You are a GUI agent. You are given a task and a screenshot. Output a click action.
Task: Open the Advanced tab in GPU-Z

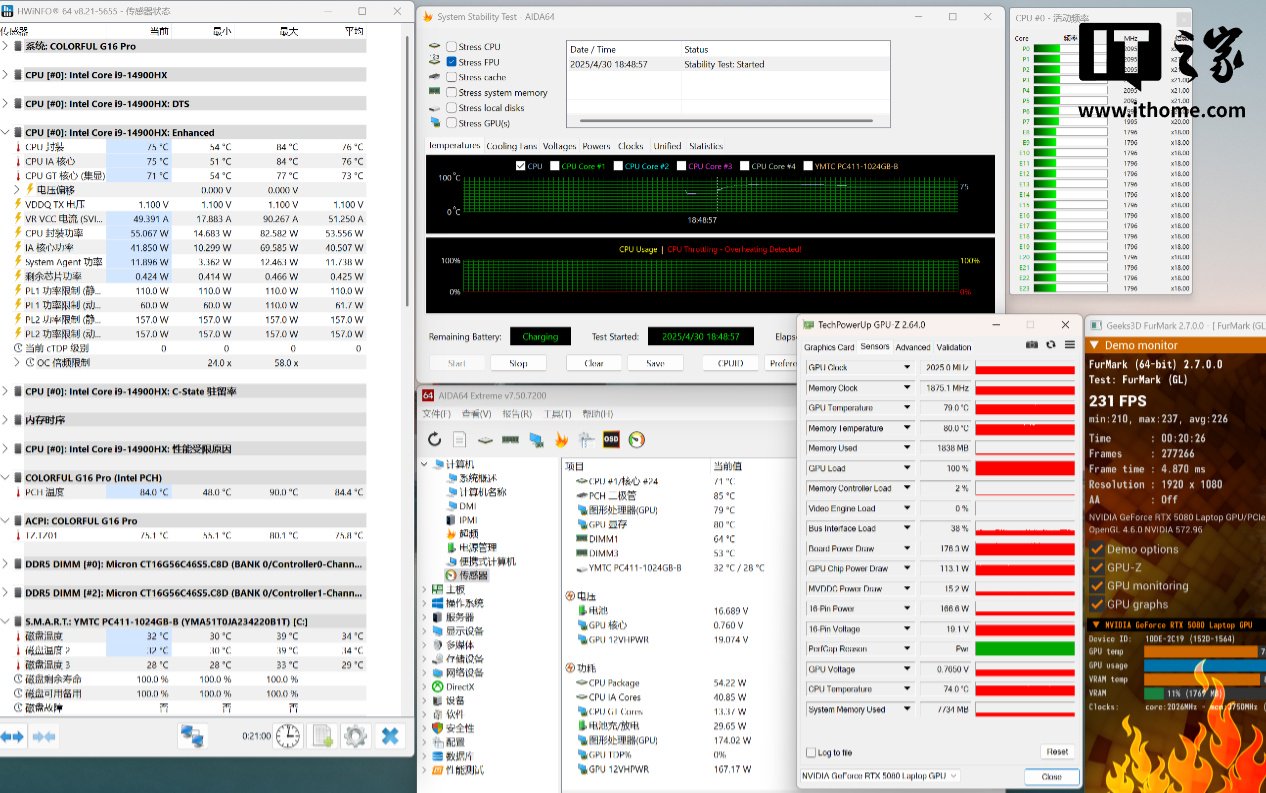[x=912, y=347]
